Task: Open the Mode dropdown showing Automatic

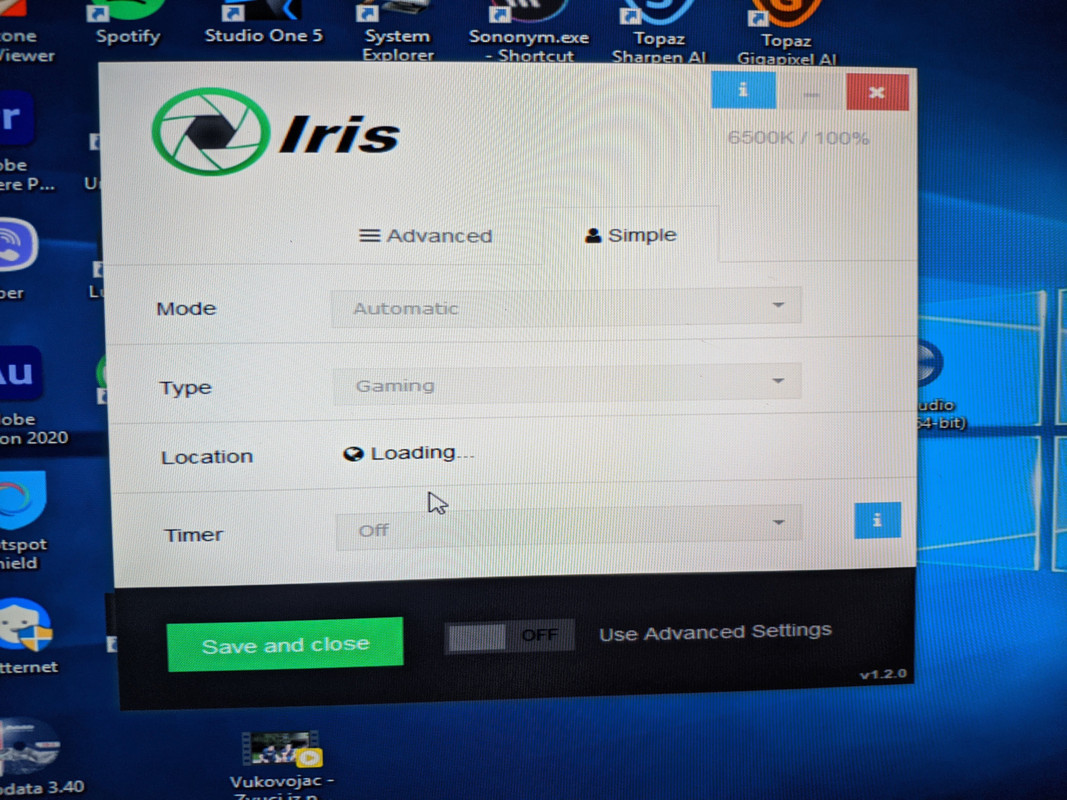Action: (x=565, y=308)
